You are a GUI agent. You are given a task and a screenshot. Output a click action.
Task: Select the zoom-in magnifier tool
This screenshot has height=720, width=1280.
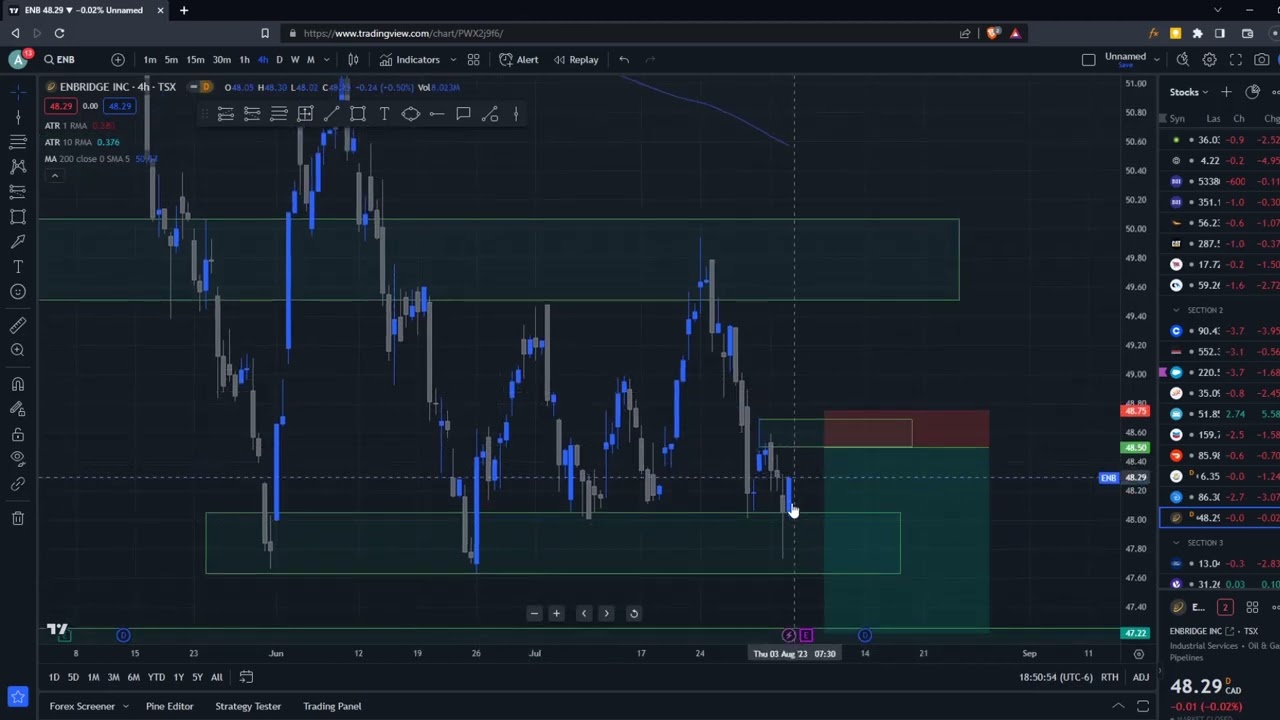(x=18, y=350)
